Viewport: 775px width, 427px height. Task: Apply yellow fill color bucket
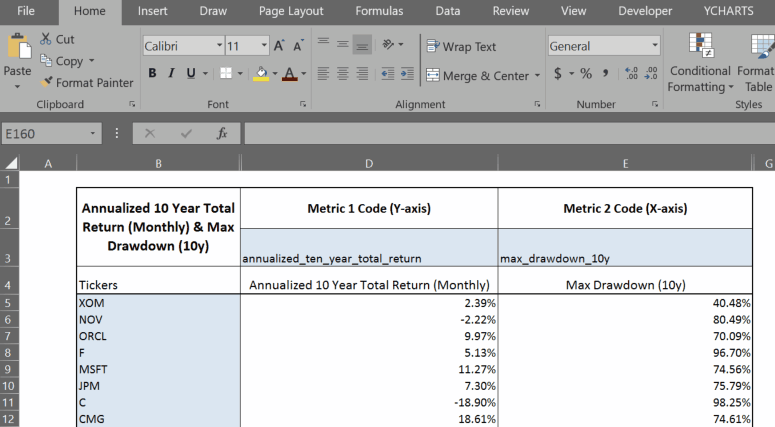[x=261, y=74]
